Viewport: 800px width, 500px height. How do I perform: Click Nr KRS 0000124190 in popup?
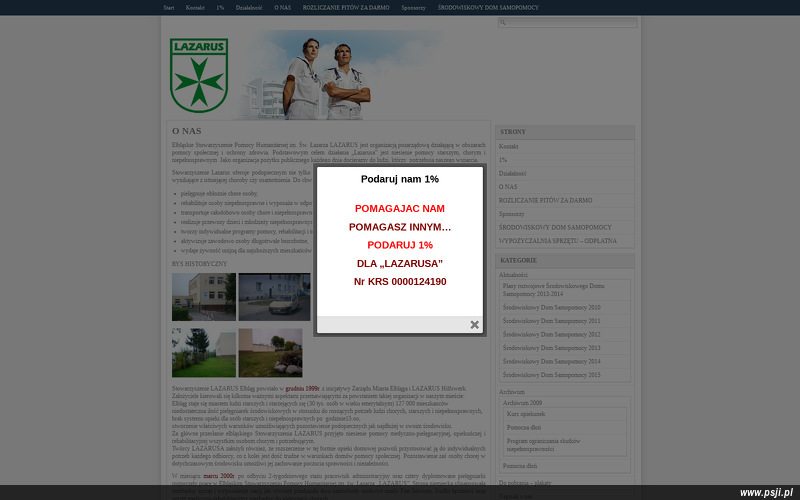pyautogui.click(x=400, y=282)
